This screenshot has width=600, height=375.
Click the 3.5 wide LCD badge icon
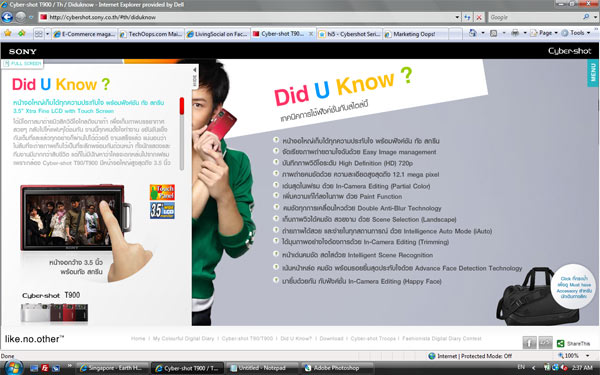pyautogui.click(x=162, y=210)
